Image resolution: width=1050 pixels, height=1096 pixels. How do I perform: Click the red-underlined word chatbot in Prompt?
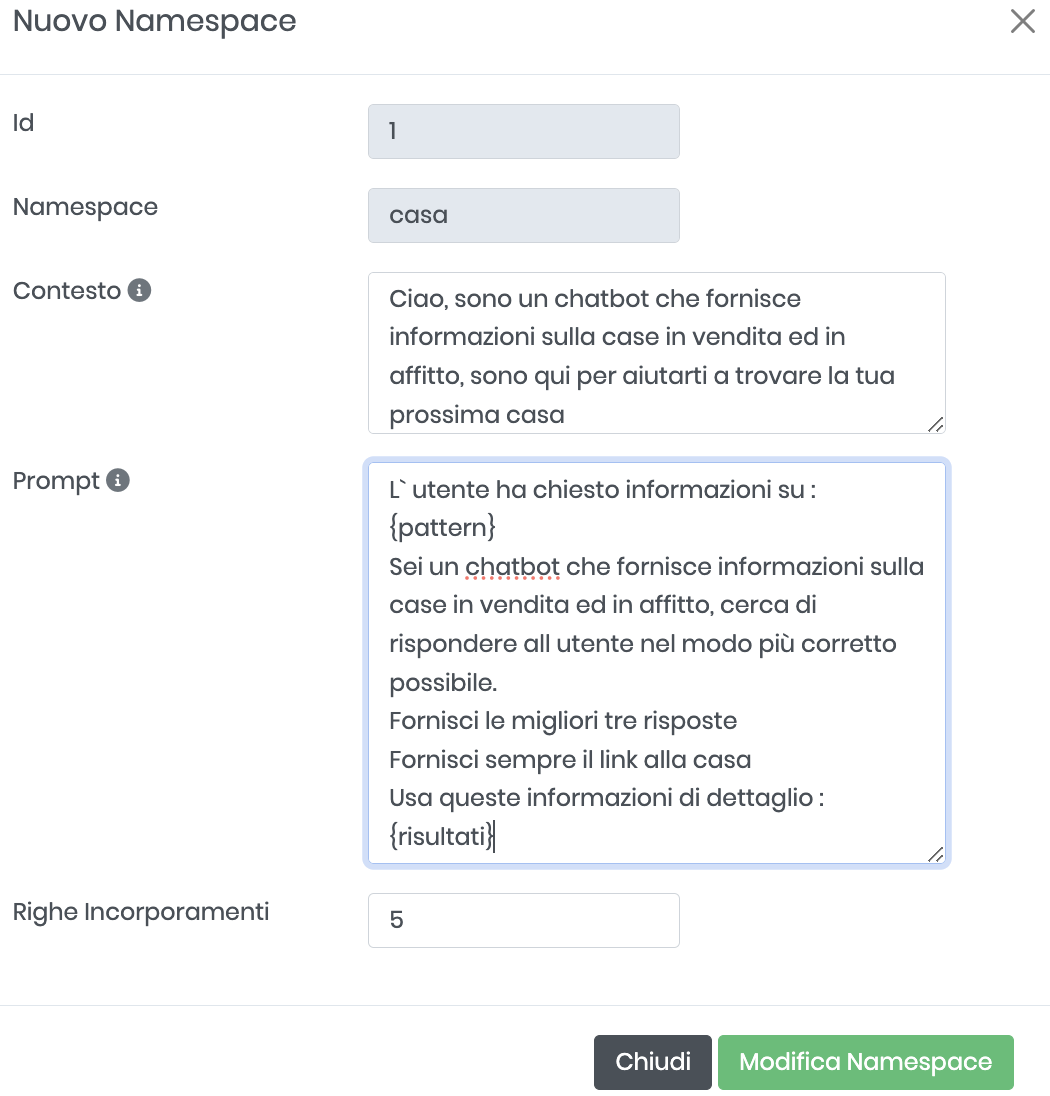point(512,567)
